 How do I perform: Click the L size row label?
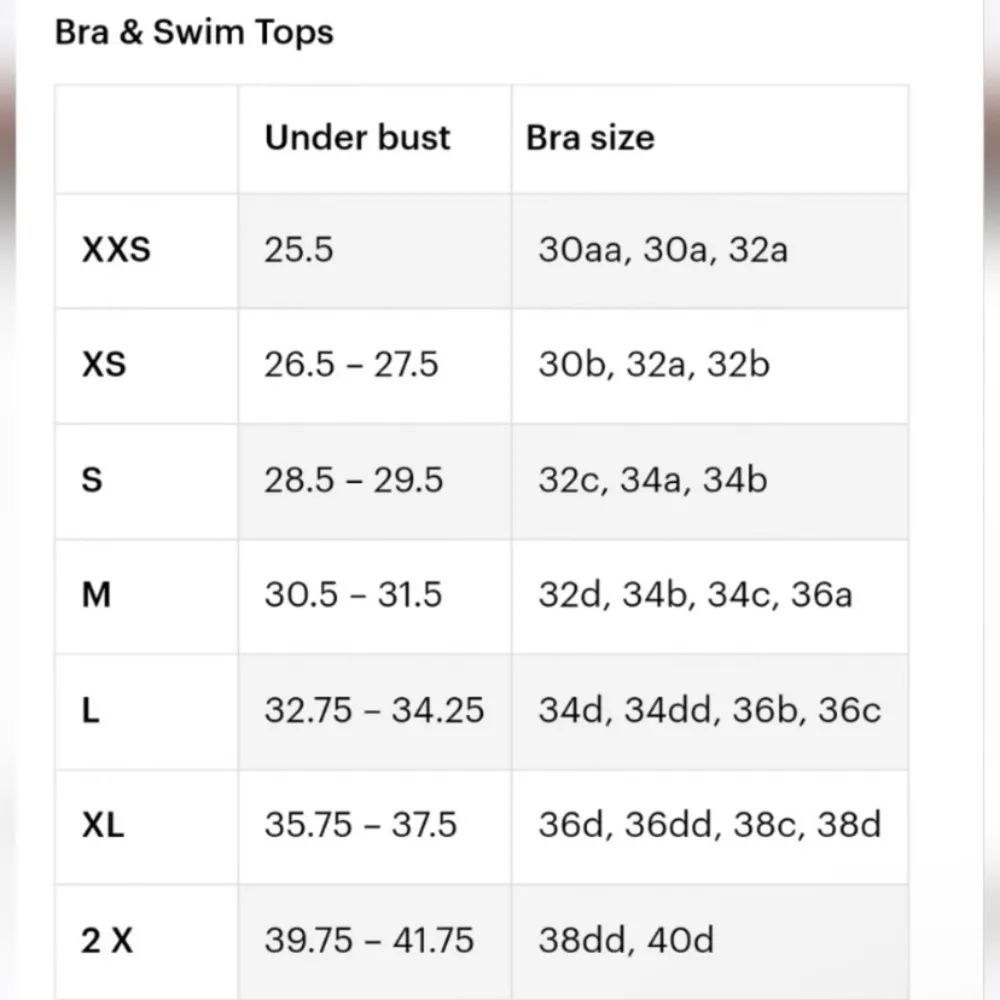91,711
